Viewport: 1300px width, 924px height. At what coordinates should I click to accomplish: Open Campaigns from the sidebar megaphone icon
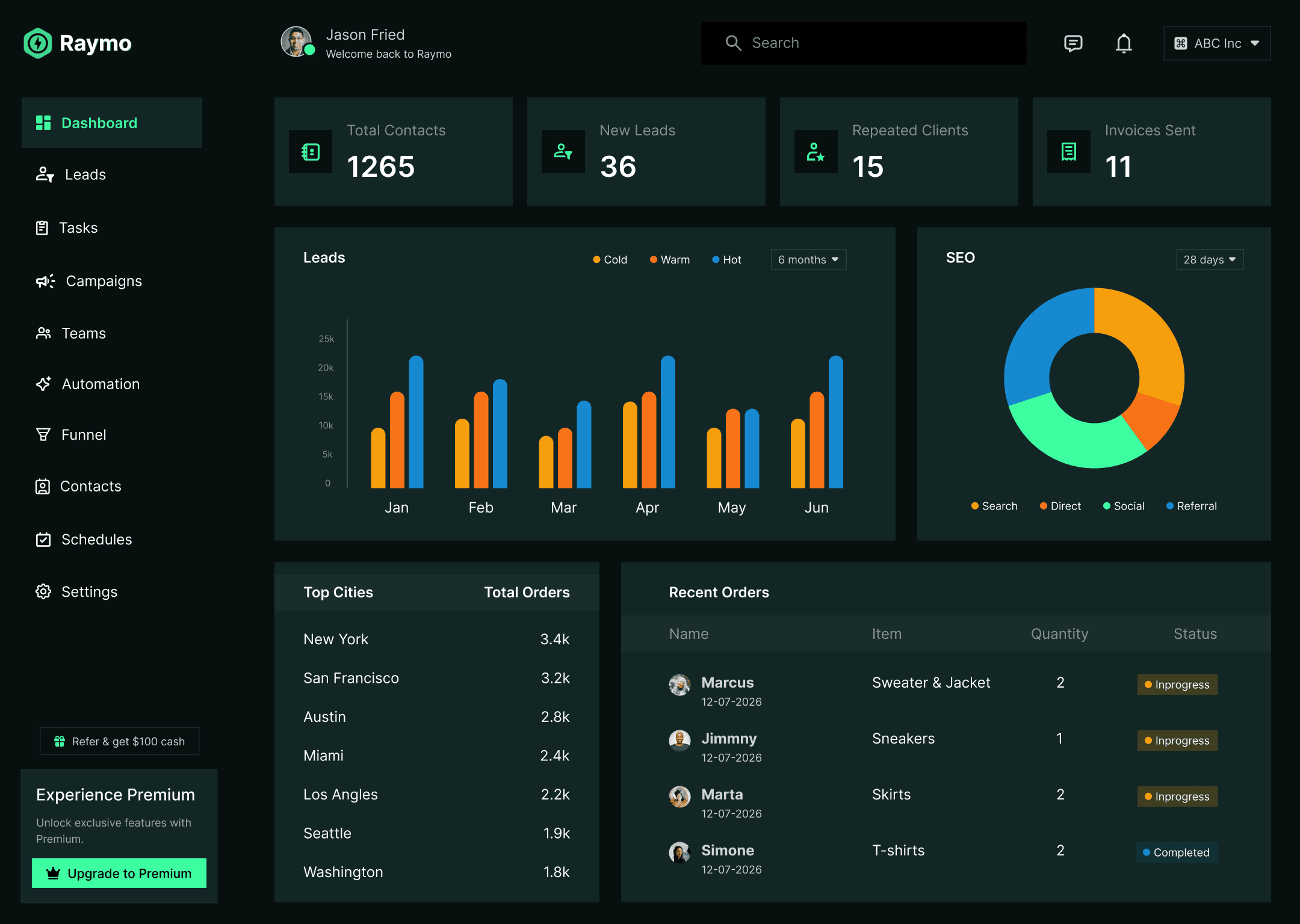click(45, 281)
